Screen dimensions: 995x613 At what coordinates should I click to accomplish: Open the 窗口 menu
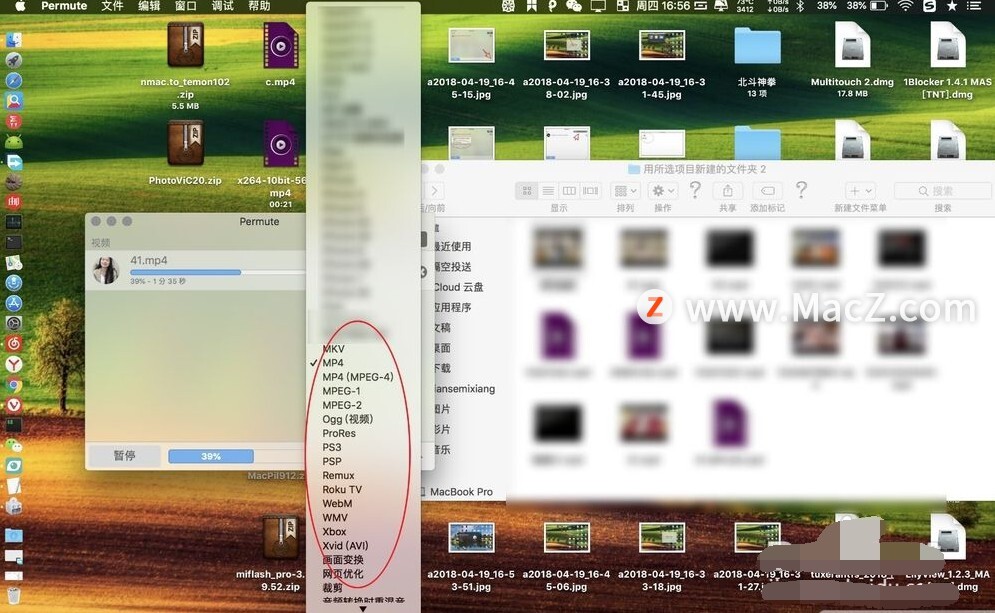pyautogui.click(x=185, y=6)
